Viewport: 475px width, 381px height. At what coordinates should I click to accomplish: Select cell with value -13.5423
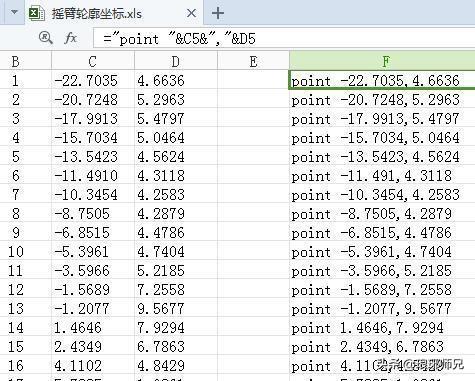click(x=93, y=156)
